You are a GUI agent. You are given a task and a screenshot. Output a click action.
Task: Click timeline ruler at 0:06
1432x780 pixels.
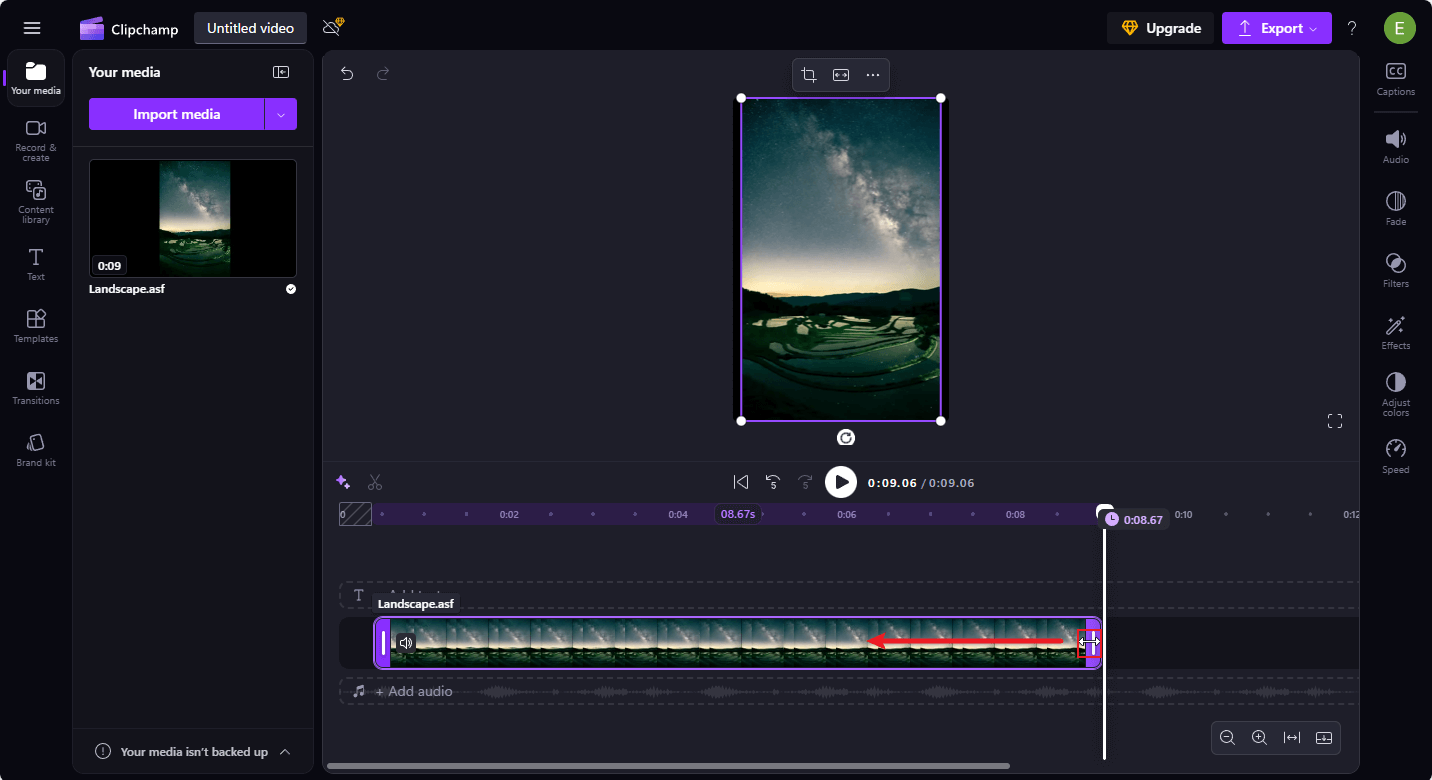(846, 515)
